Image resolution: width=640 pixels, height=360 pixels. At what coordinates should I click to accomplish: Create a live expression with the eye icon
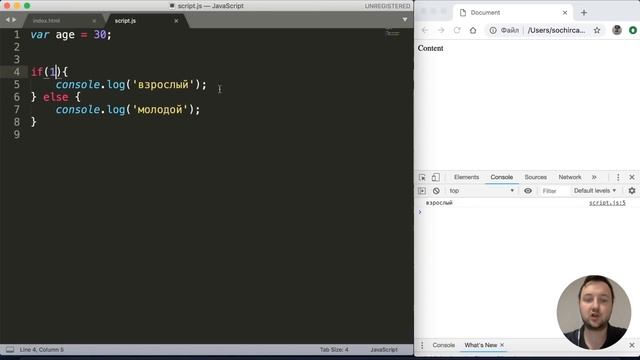(x=528, y=191)
